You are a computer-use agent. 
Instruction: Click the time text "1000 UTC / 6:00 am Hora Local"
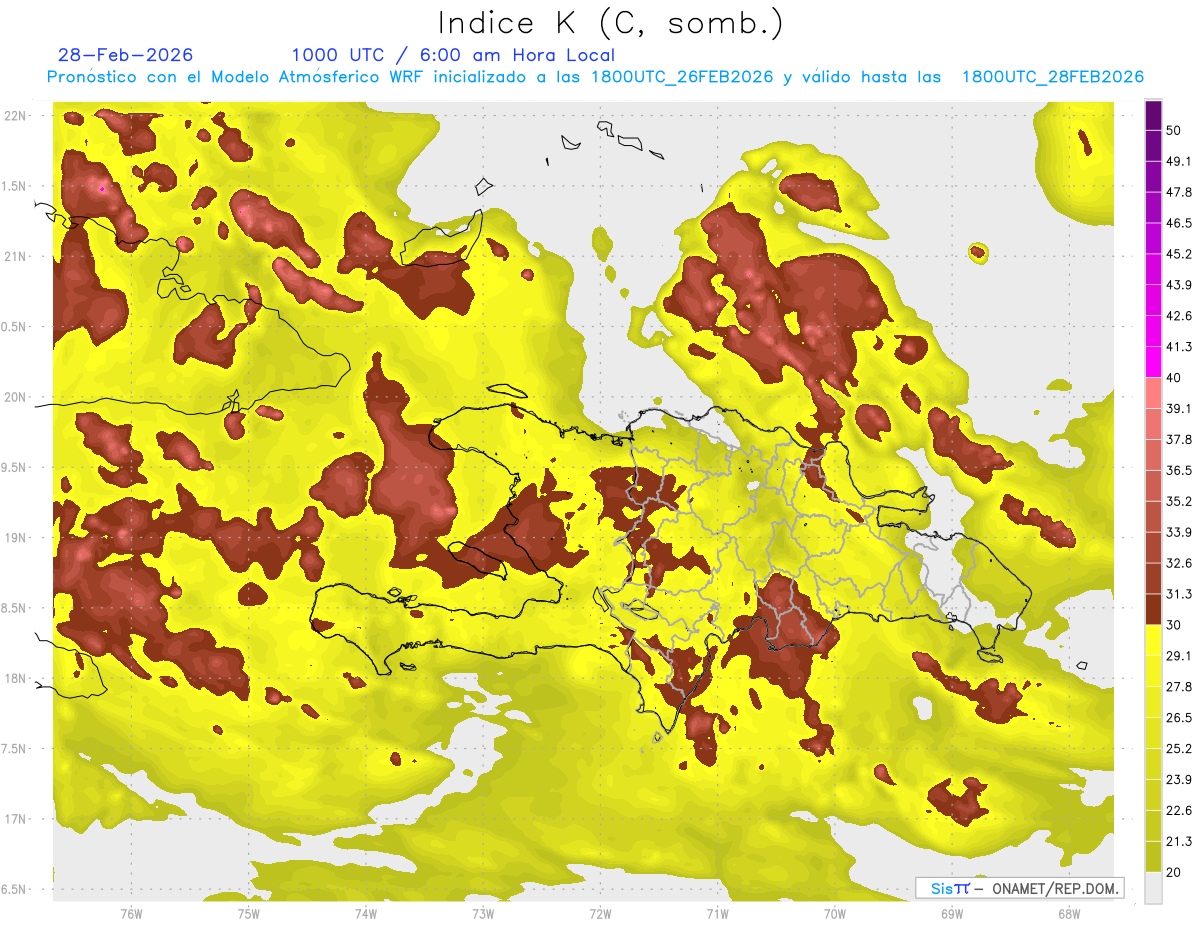coord(453,55)
